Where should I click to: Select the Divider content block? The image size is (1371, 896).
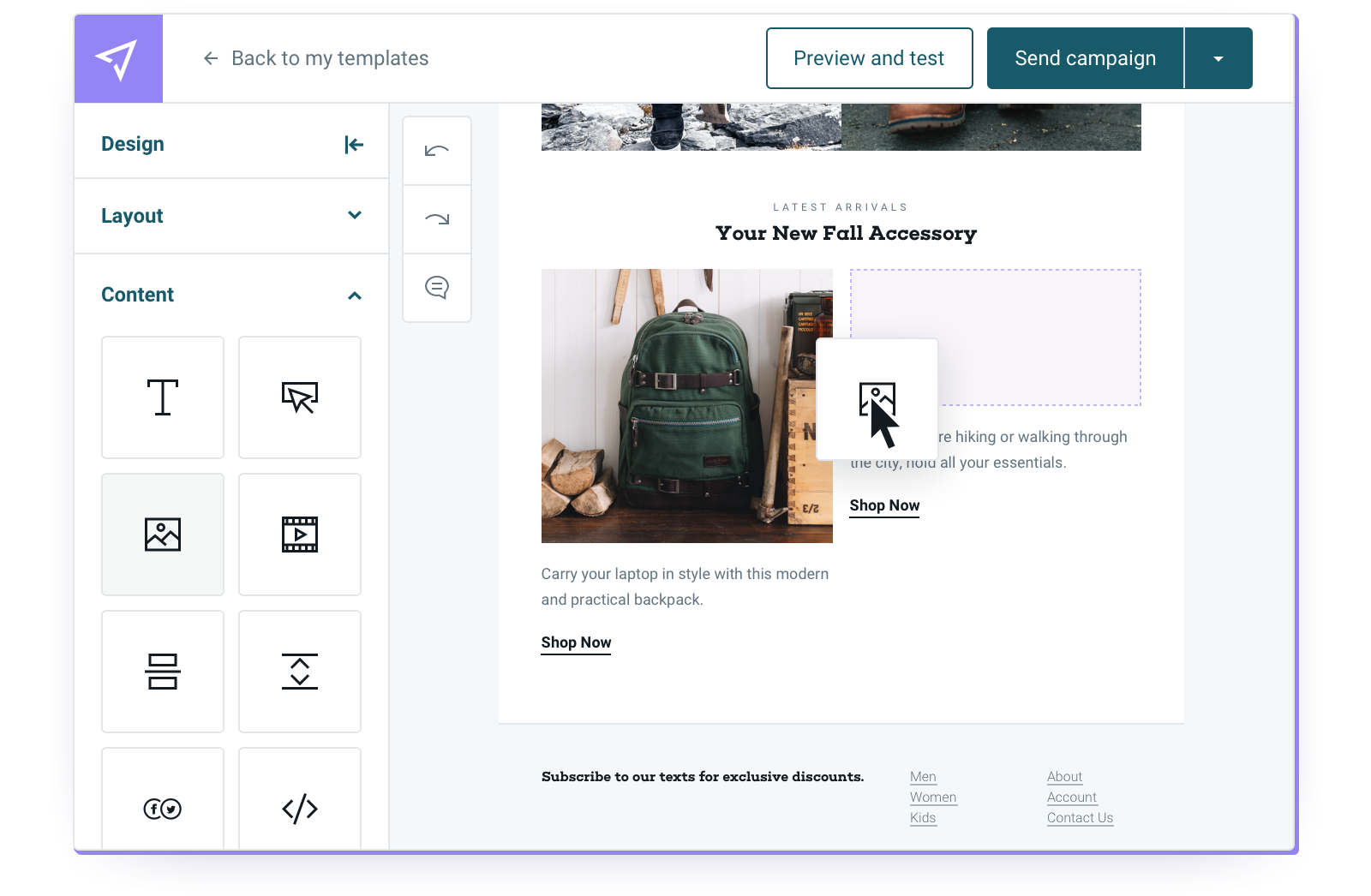click(163, 672)
